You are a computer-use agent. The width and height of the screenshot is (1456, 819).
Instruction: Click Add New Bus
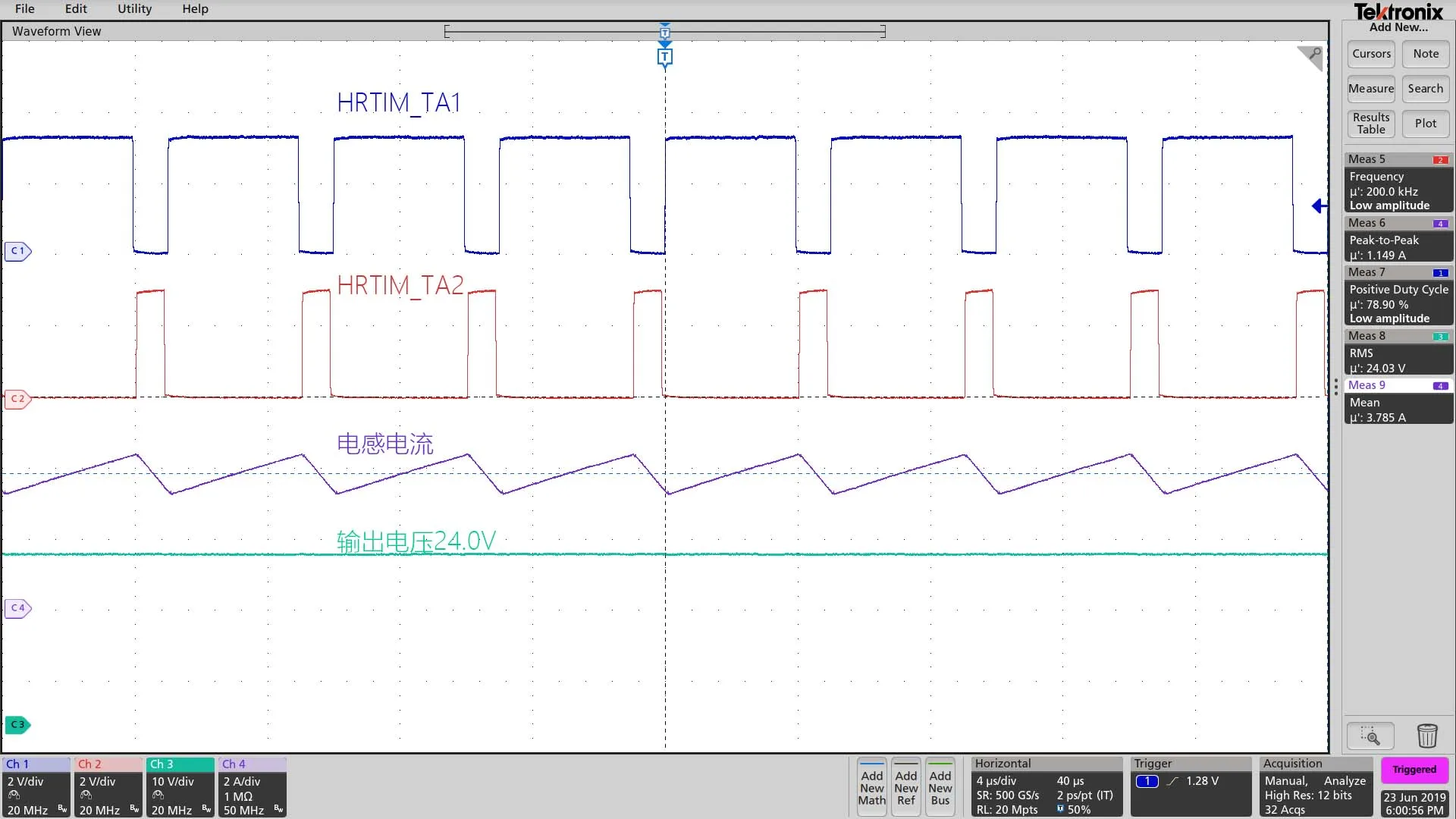click(940, 787)
